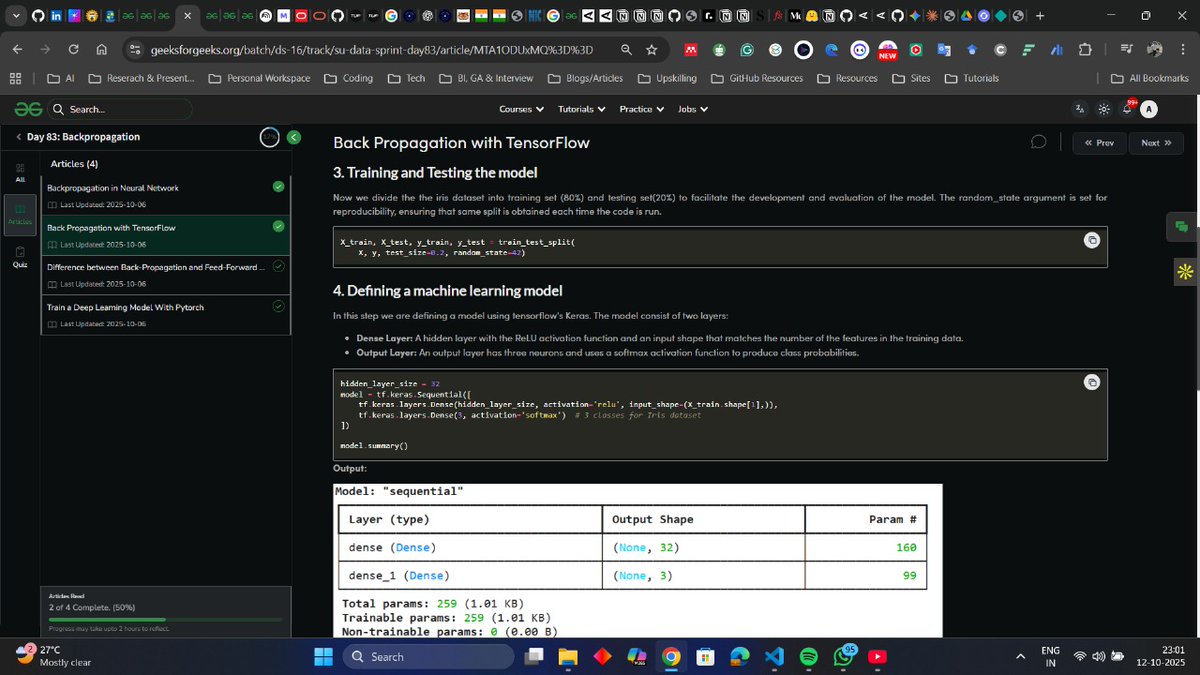Toggle completion check for Train a Deep Learning Model
This screenshot has height=675, width=1200.
[278, 306]
